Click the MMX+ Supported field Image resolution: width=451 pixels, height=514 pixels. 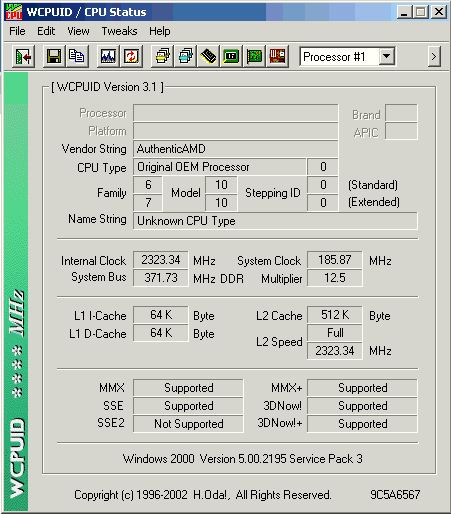pyautogui.click(x=362, y=388)
